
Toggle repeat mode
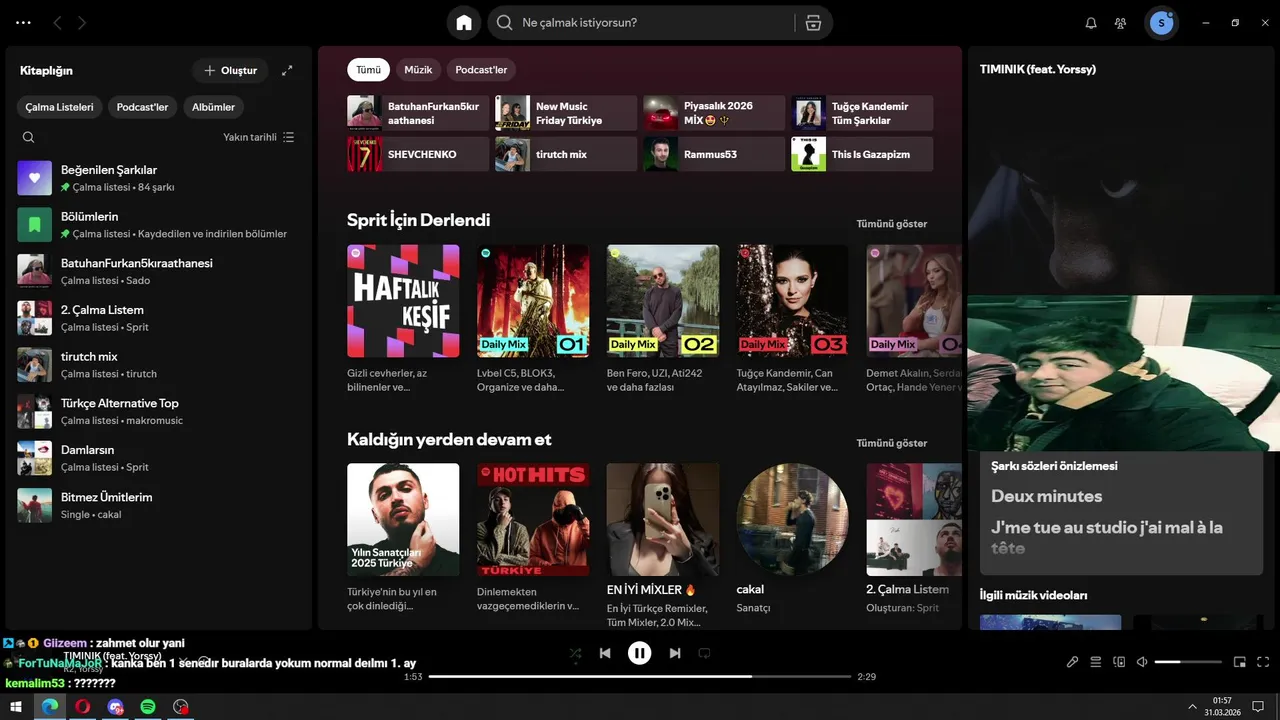[x=705, y=653]
